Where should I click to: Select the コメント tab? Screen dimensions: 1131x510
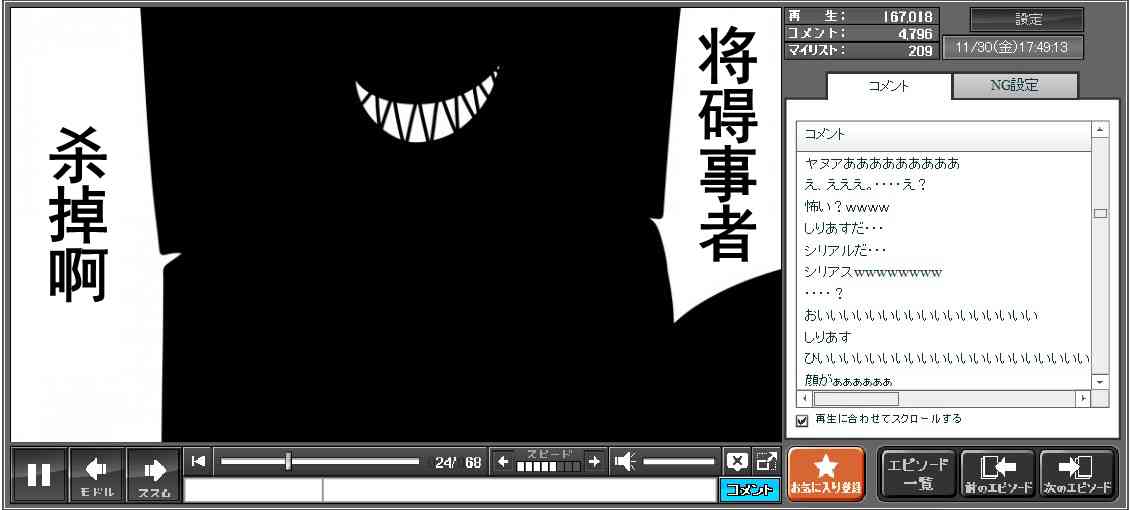[x=888, y=86]
